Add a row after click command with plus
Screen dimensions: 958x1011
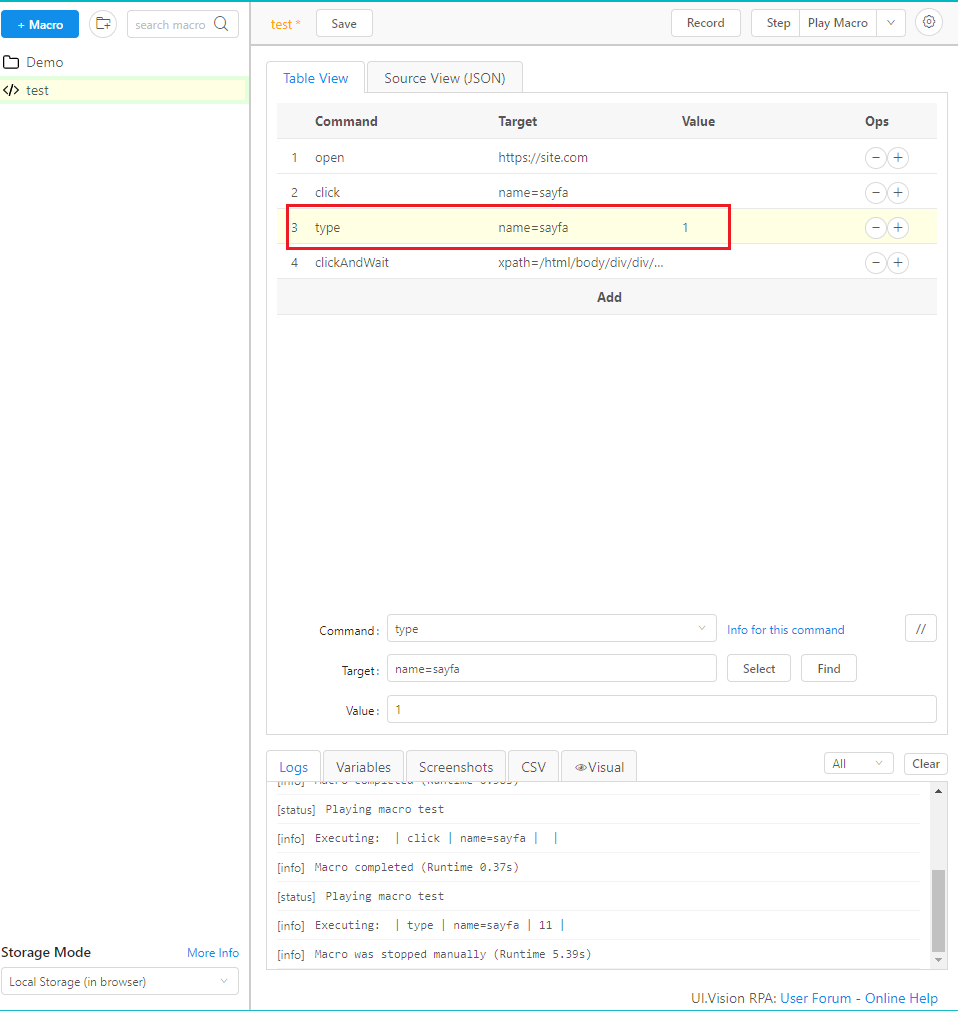[x=898, y=193]
